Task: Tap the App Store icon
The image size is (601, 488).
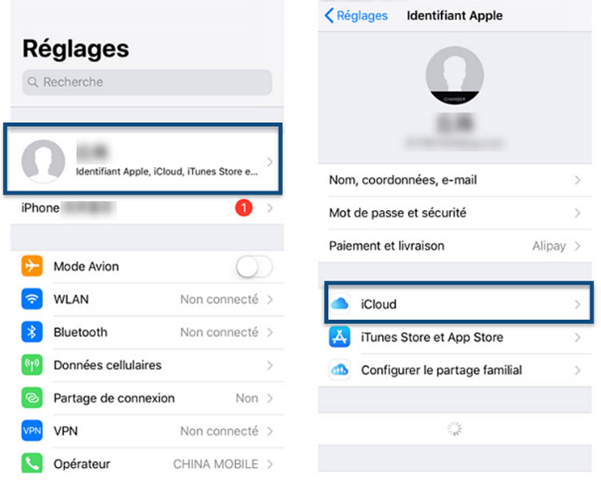Action: pos(340,337)
